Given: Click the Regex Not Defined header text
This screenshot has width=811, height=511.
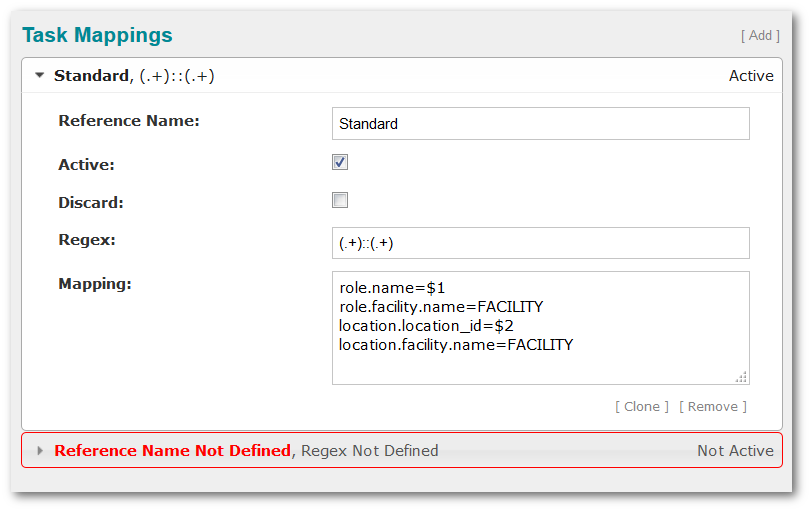Looking at the screenshot, I should coord(369,451).
